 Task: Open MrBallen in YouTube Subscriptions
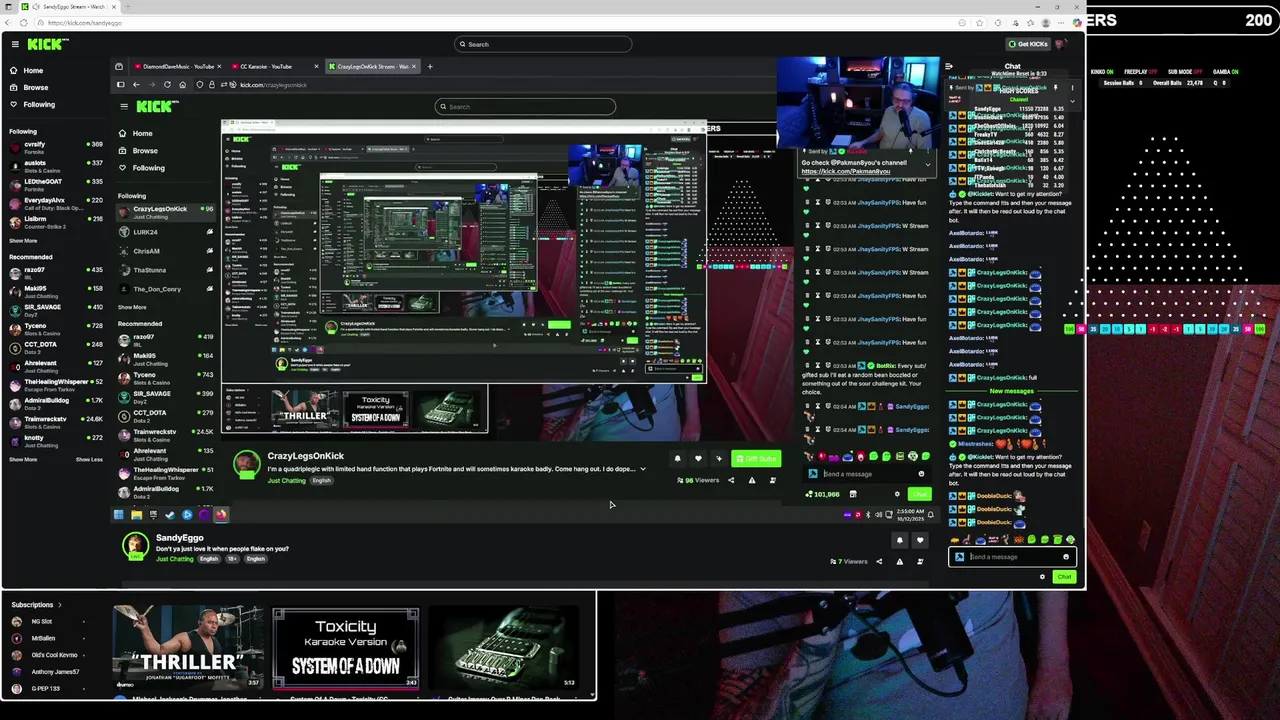(43, 638)
